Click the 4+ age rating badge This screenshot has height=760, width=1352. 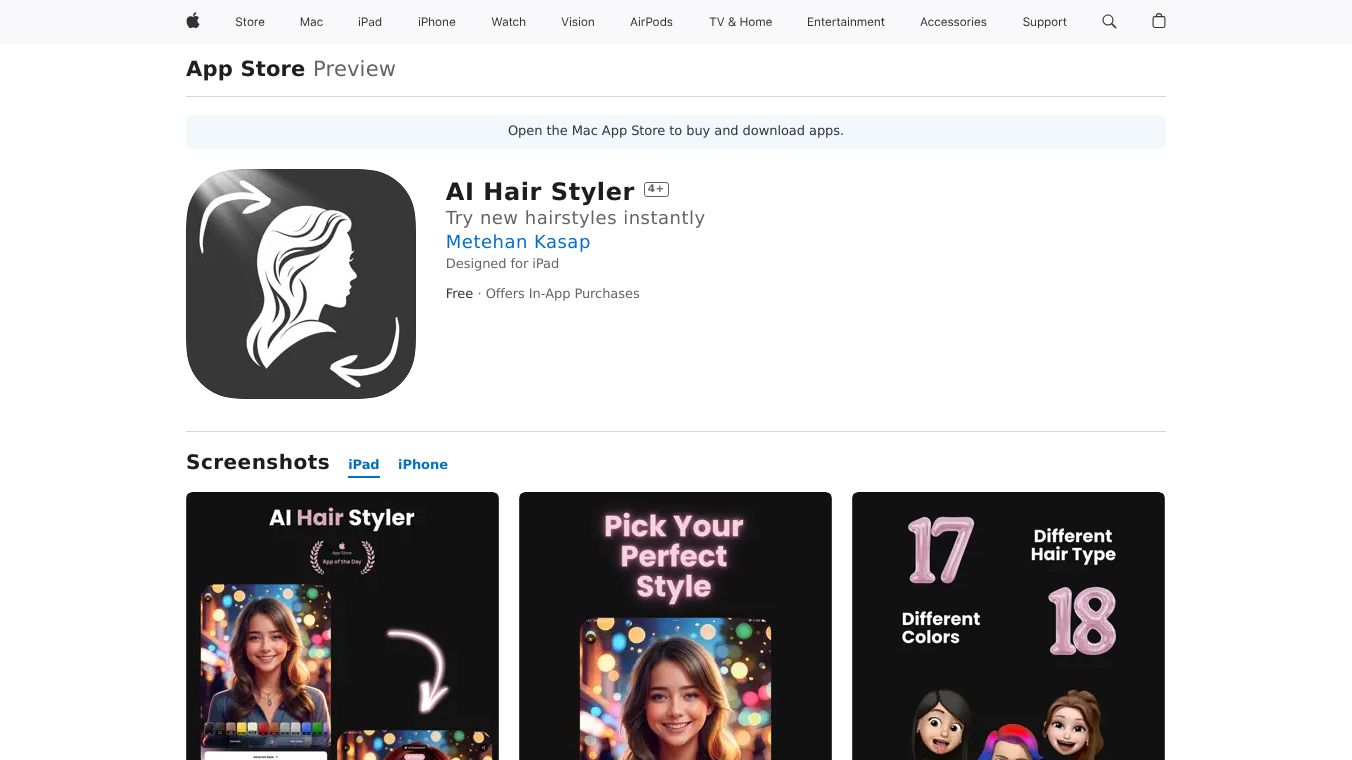click(x=656, y=189)
